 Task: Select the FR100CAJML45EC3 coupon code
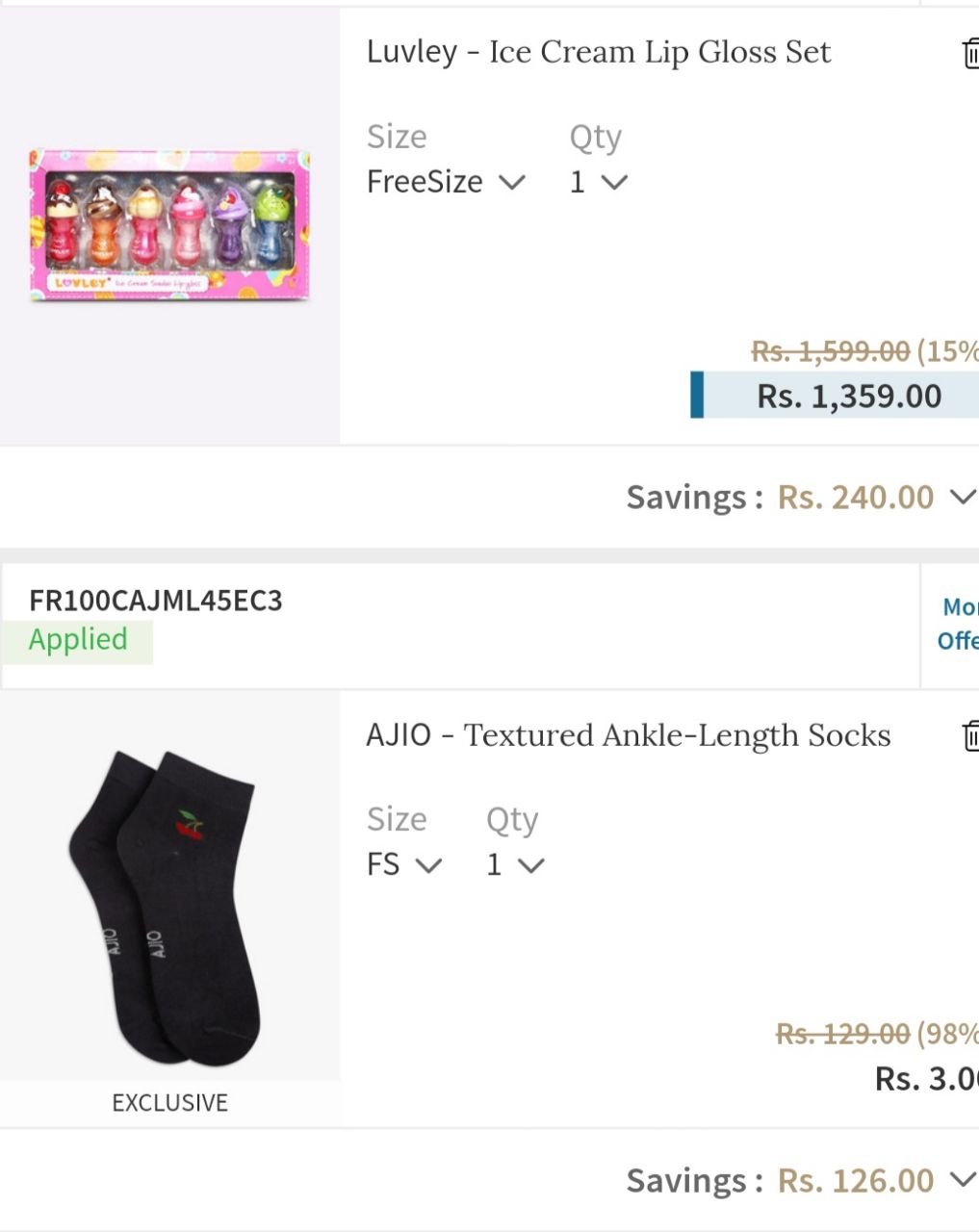point(156,601)
